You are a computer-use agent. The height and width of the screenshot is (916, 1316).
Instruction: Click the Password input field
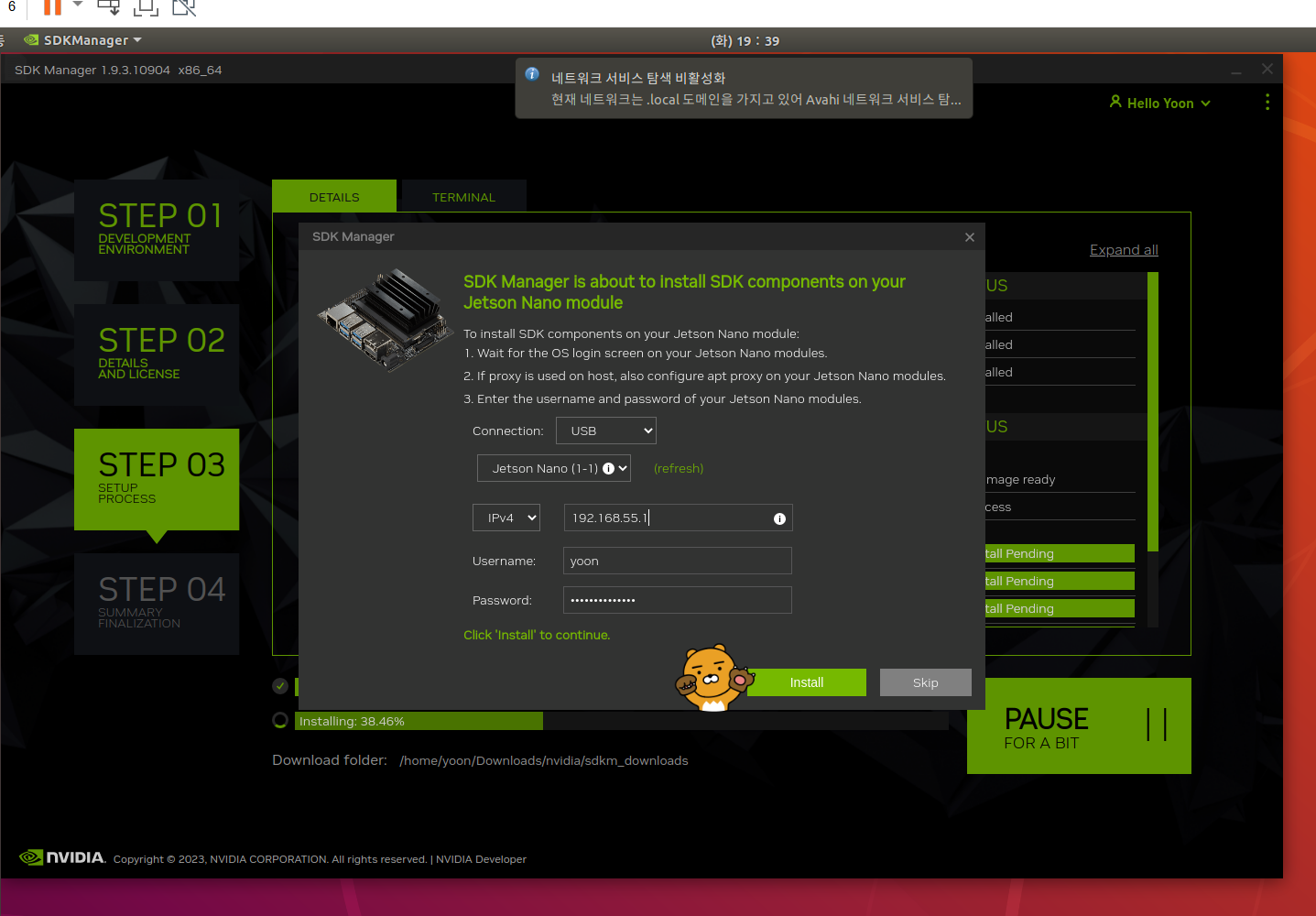678,600
